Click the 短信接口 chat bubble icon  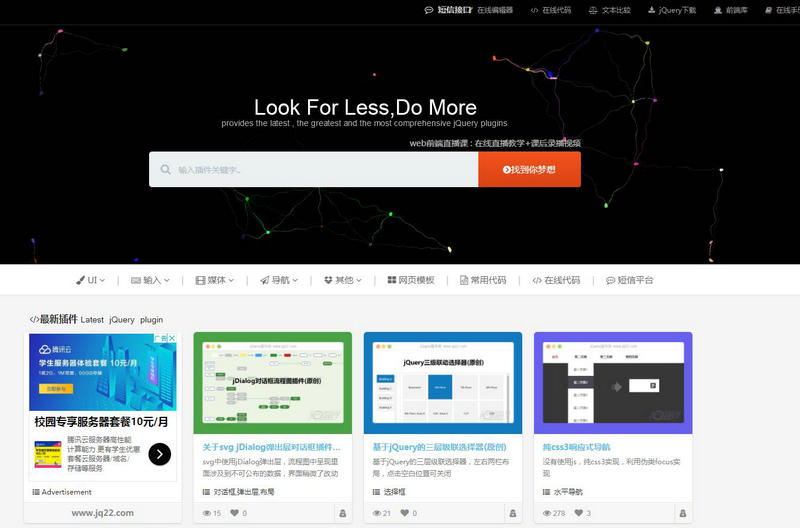(x=429, y=10)
